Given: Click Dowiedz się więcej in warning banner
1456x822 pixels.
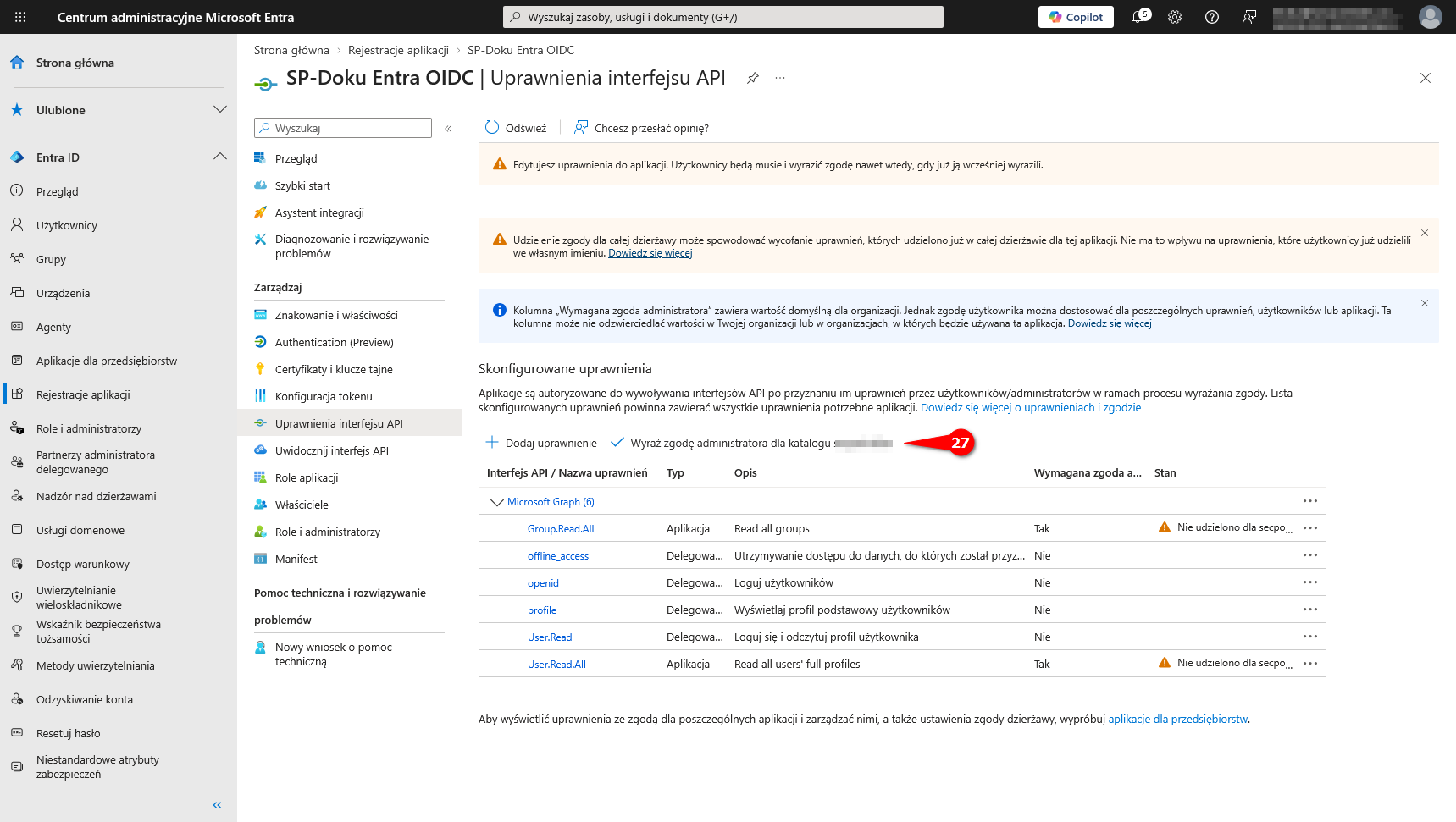Looking at the screenshot, I should coord(650,253).
